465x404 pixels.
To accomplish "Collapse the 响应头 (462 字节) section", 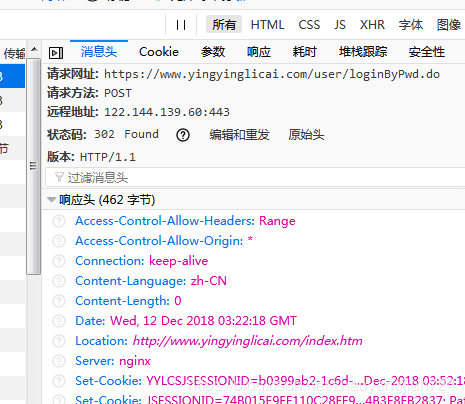I will (x=51, y=200).
